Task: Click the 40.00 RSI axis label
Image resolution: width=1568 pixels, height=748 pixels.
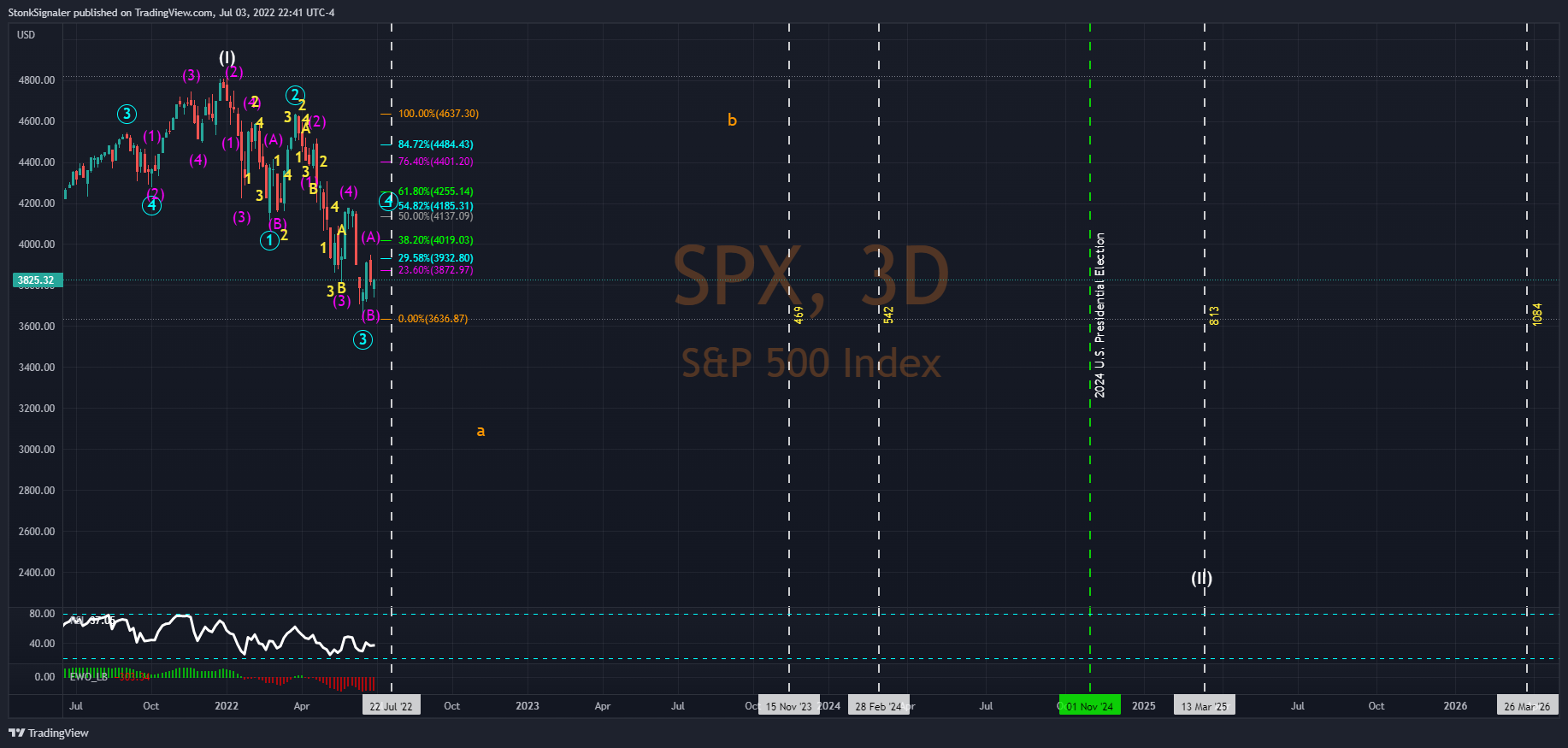Action: pos(42,644)
